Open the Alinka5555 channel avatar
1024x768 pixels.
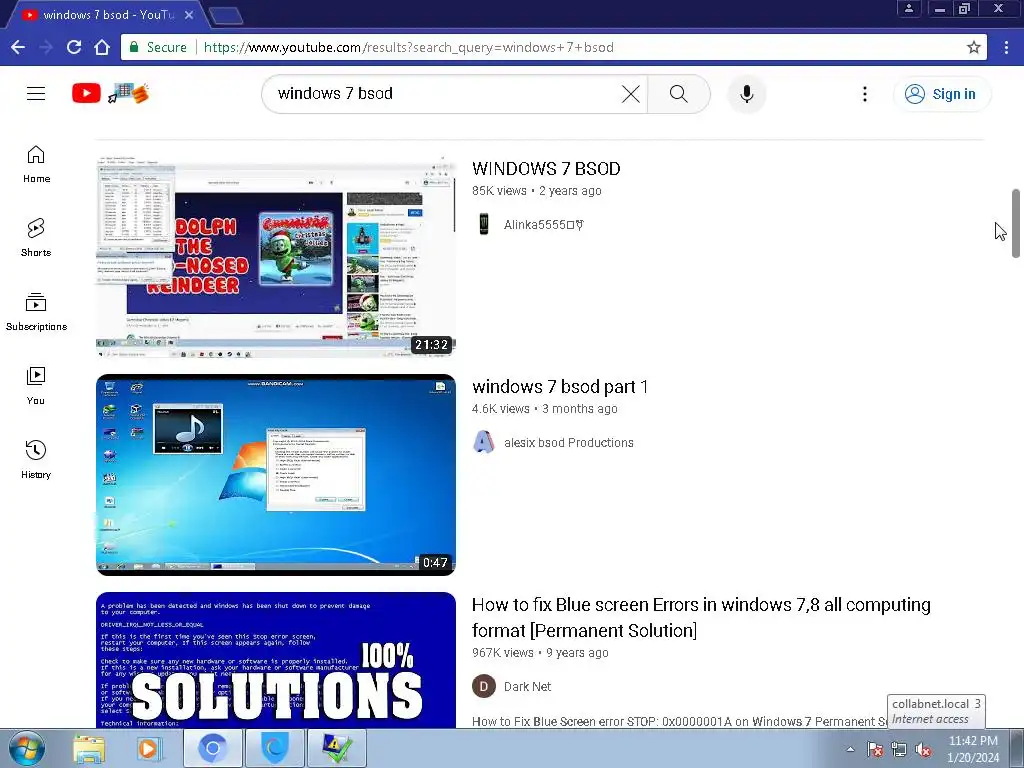tap(483, 224)
